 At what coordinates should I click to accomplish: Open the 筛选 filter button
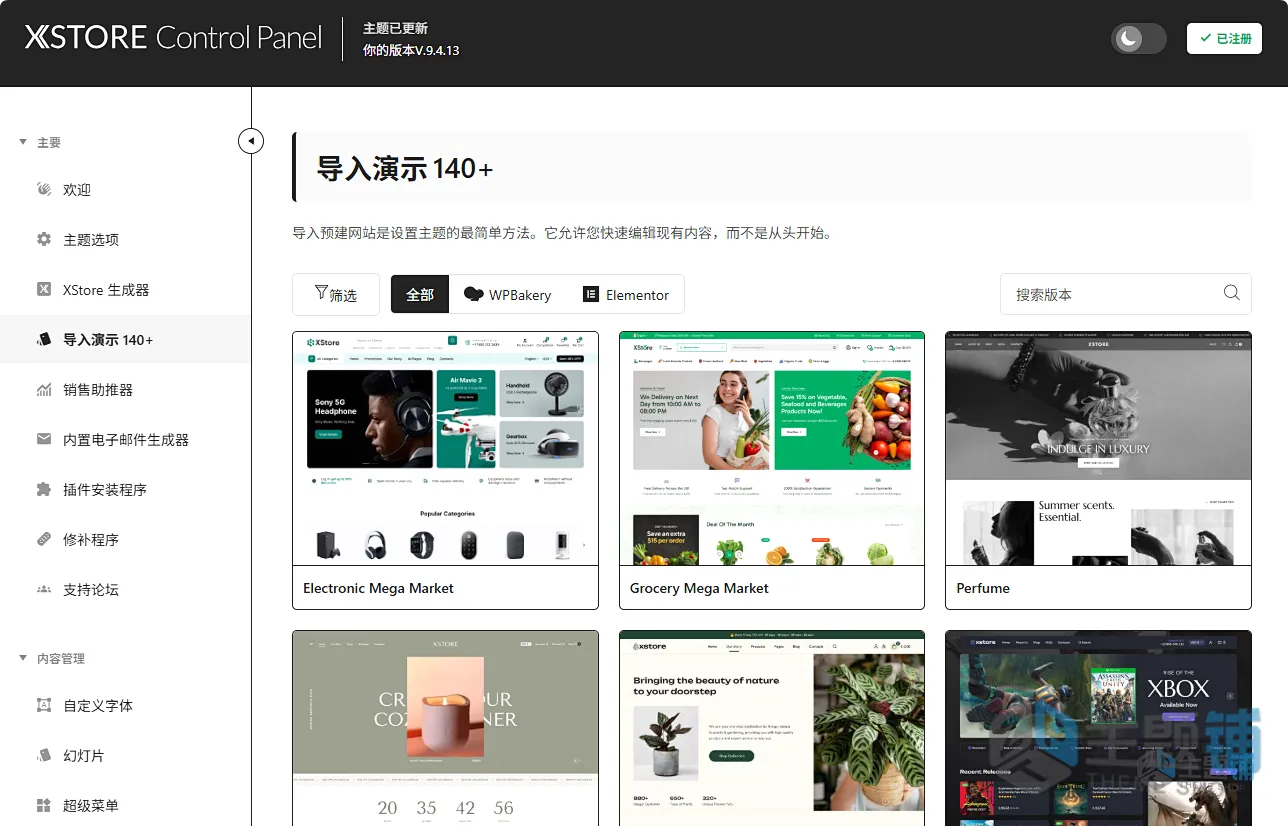(x=336, y=294)
